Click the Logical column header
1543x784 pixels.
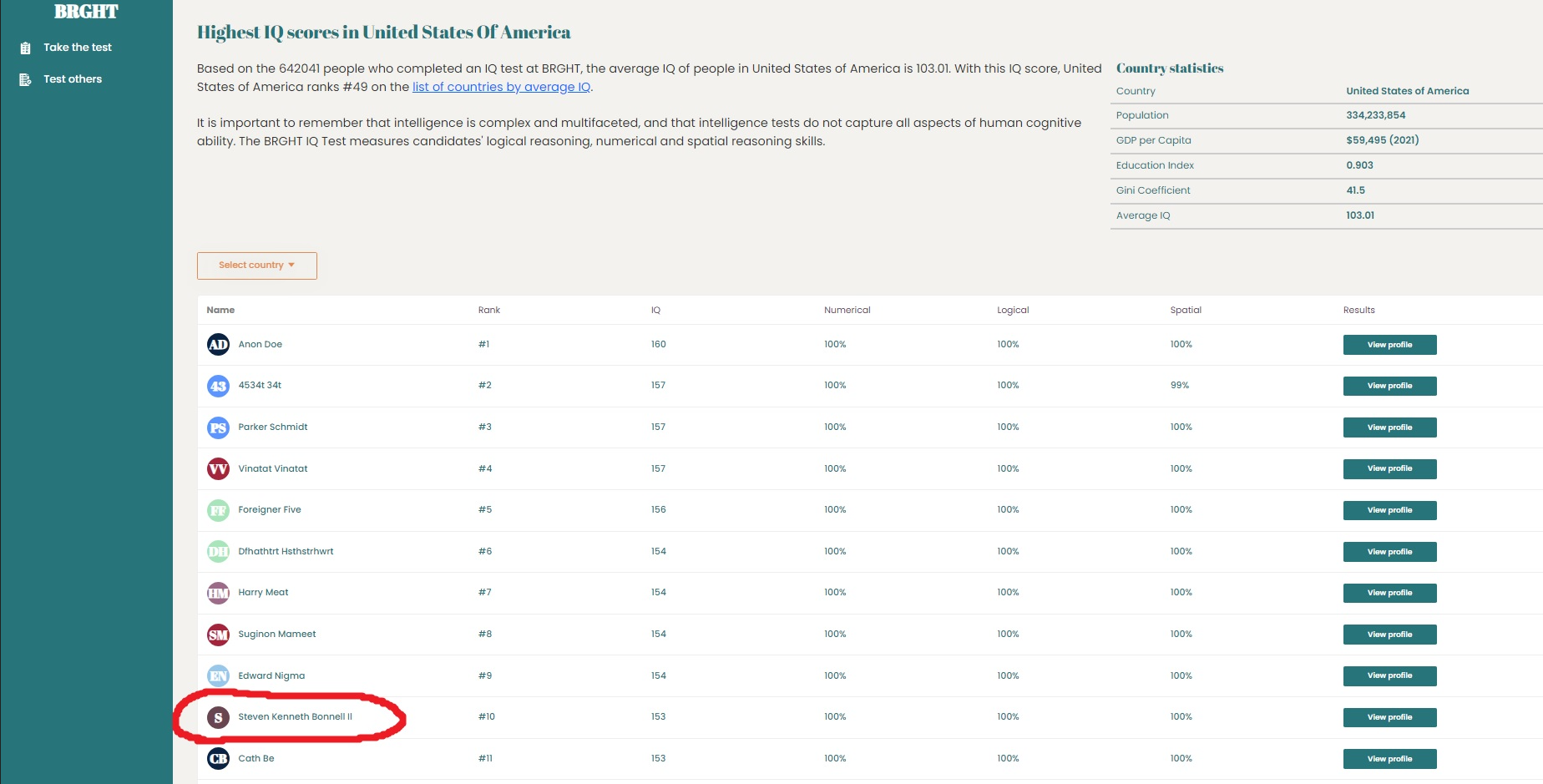(1013, 310)
